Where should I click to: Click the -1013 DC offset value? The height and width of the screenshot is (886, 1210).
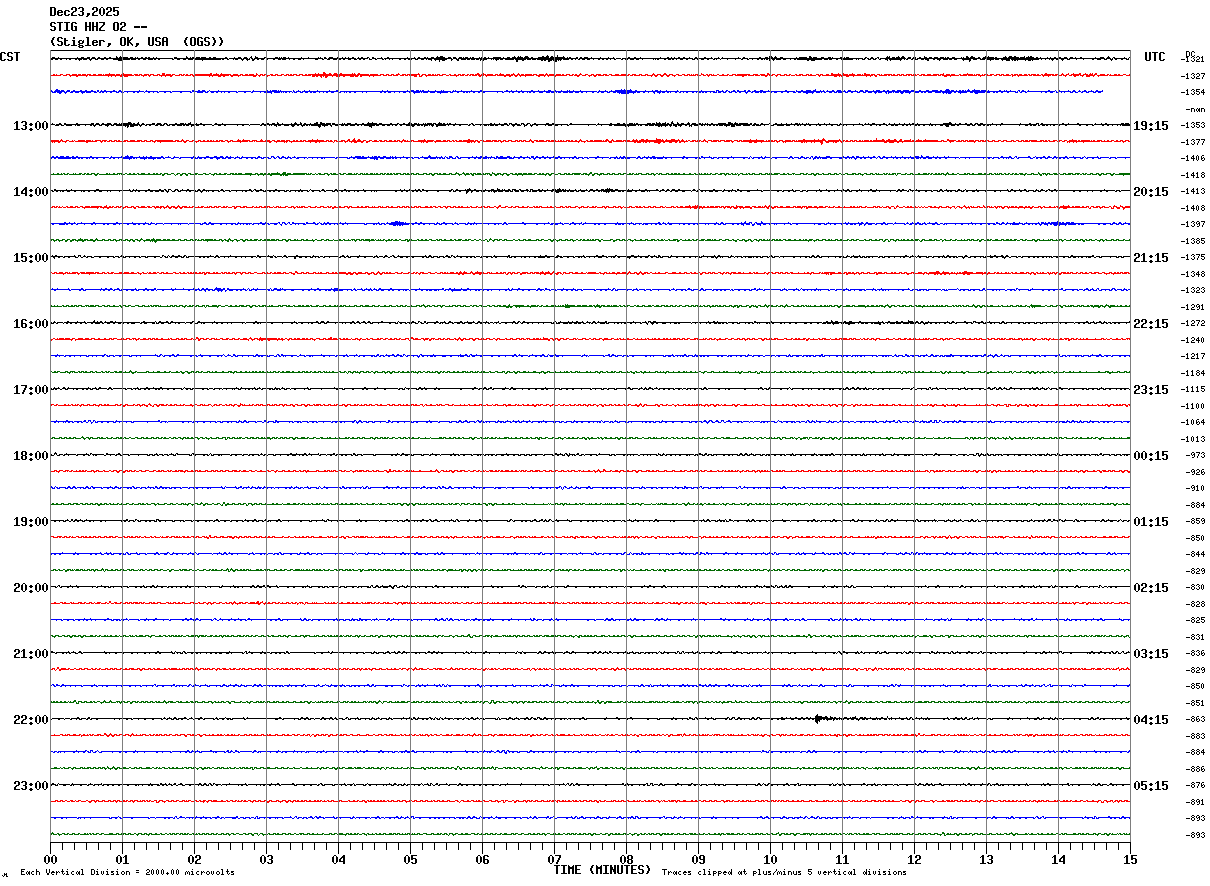pos(1193,439)
